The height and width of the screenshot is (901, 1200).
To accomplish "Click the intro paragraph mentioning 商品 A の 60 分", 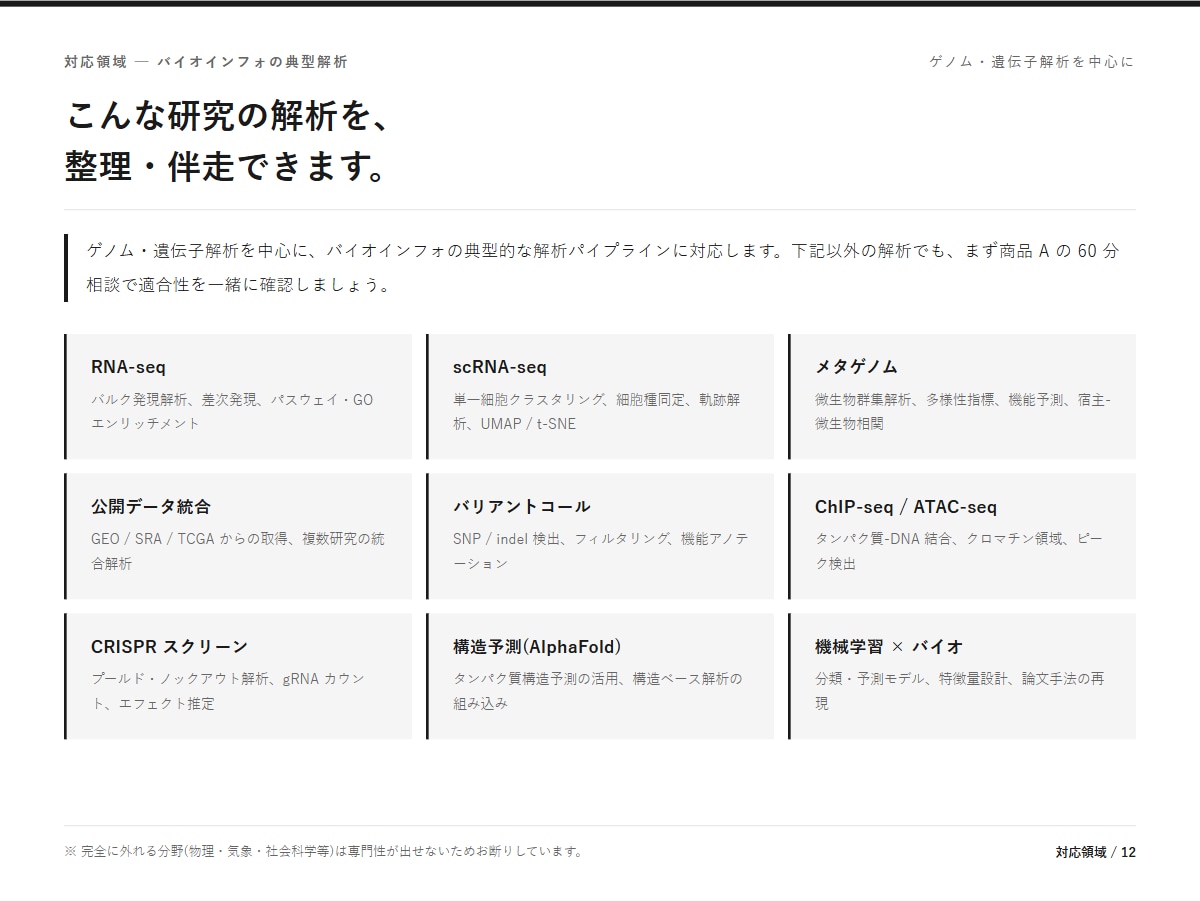I will coord(603,268).
